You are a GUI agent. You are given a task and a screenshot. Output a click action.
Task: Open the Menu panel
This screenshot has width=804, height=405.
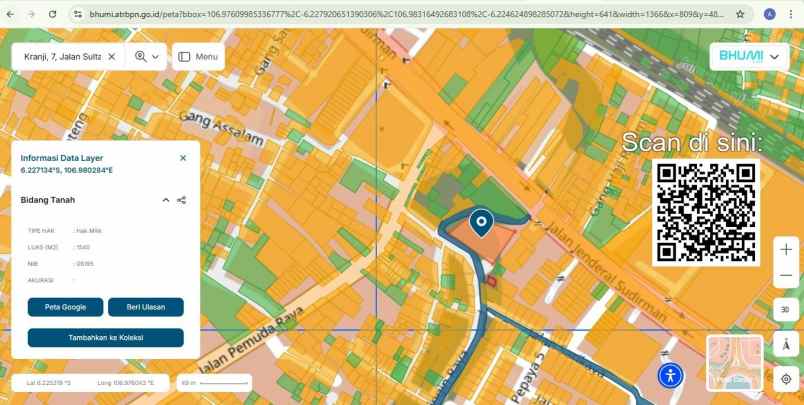point(198,57)
